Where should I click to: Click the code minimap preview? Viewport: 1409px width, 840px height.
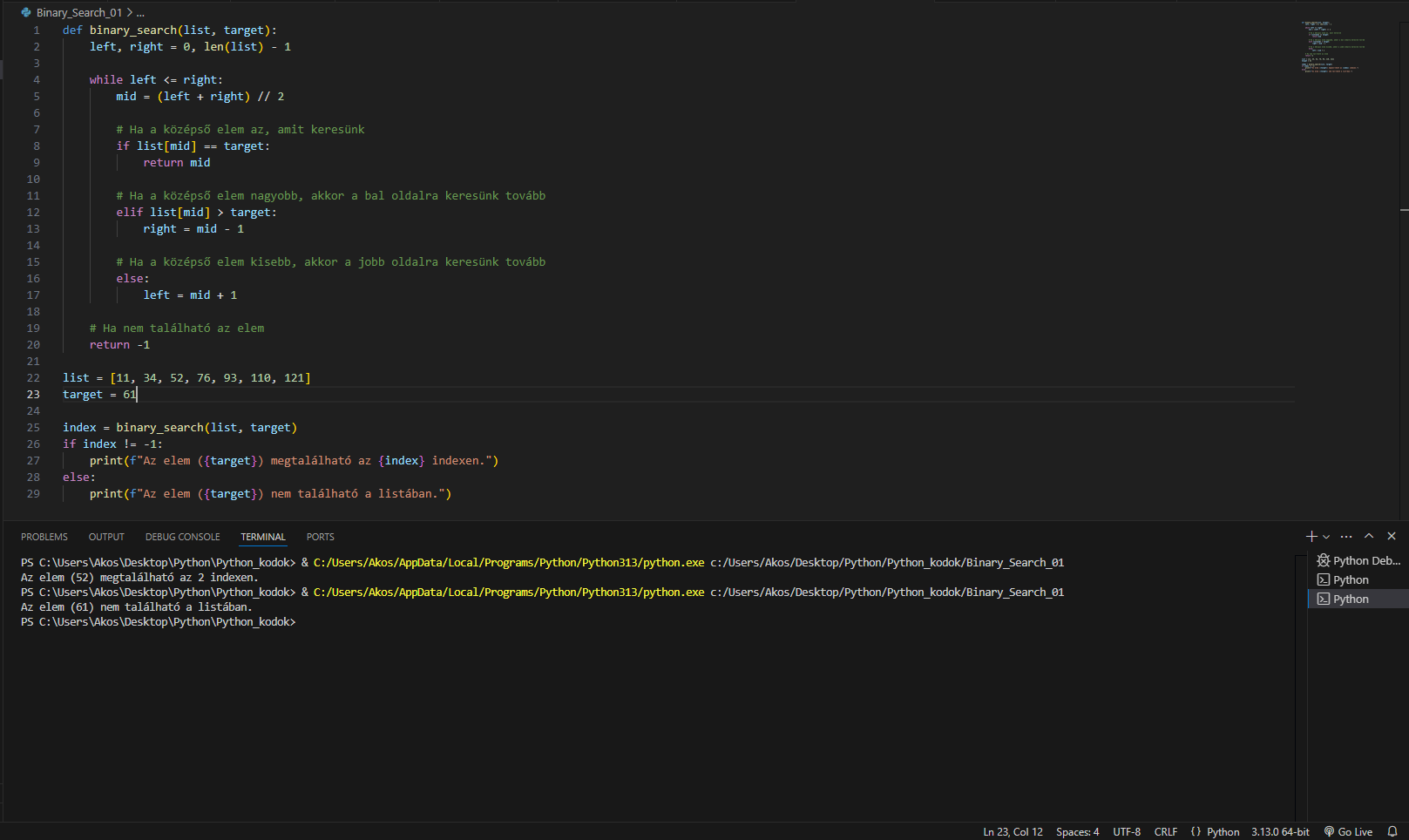1333,47
